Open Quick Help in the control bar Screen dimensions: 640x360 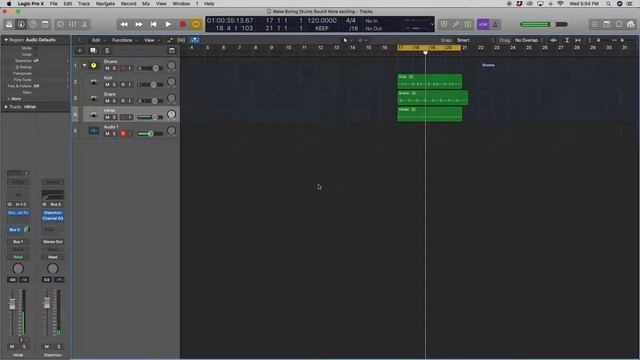(x=33, y=24)
